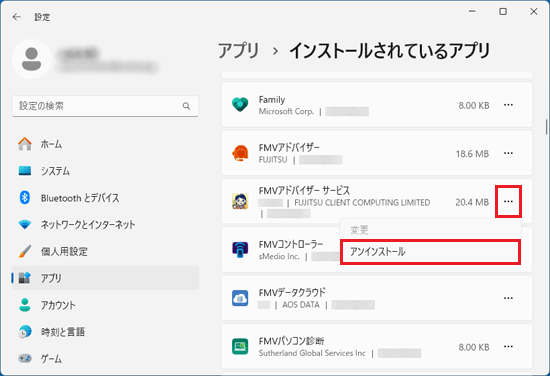Screen dimensions: 550x376
Task: Open more options for FMVパソコン診断
Action: (x=508, y=347)
